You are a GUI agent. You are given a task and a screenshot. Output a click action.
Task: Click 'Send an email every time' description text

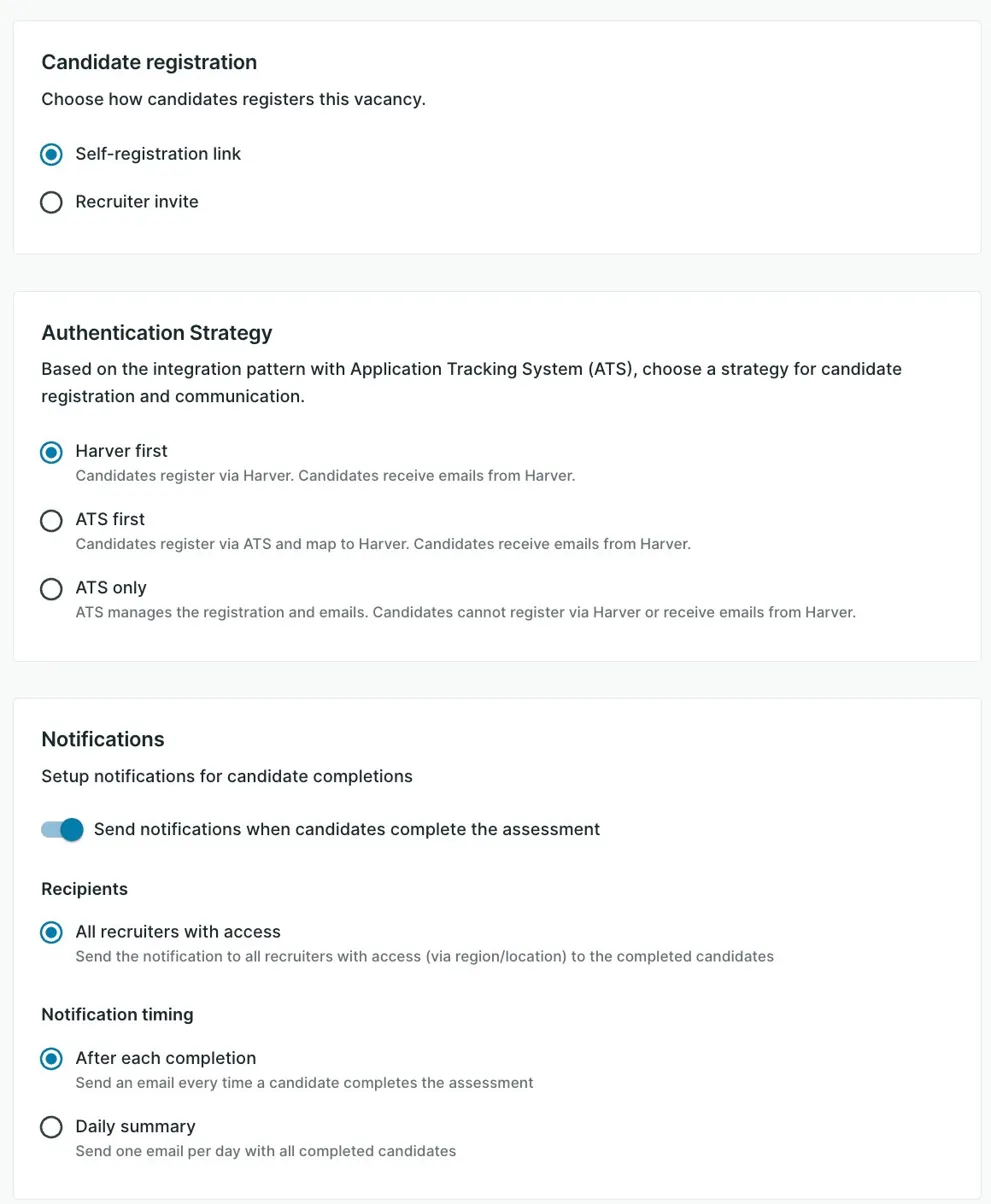point(305,1082)
